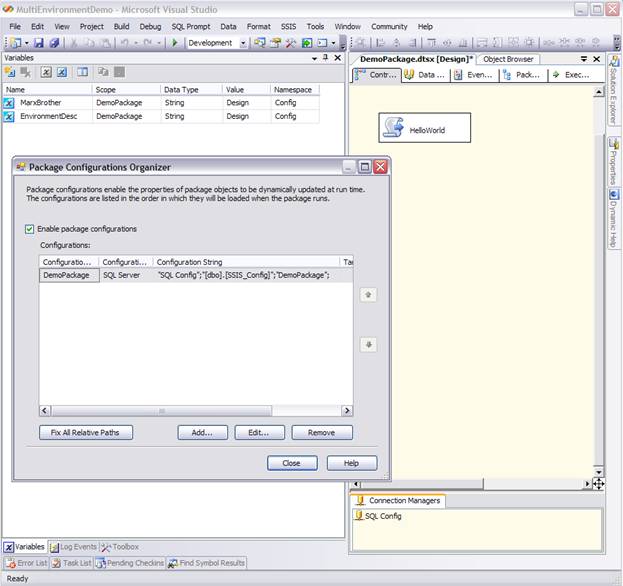
Task: Click the green Start Debugging arrow
Action: coord(174,43)
